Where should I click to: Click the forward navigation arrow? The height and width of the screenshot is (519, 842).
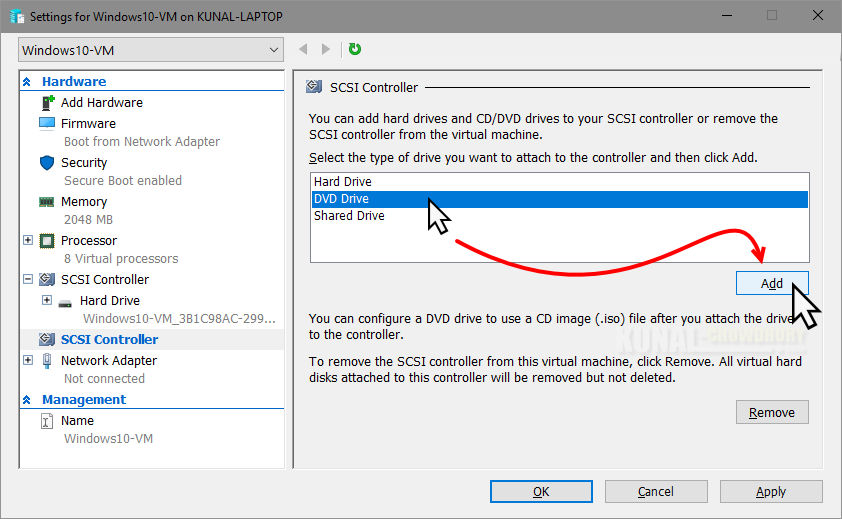point(325,49)
